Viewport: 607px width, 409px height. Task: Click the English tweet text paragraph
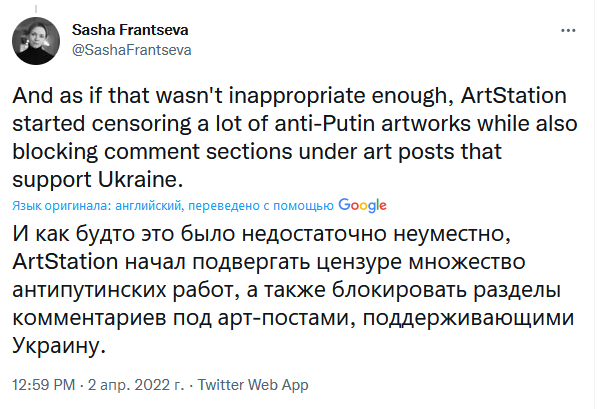pyautogui.click(x=290, y=138)
